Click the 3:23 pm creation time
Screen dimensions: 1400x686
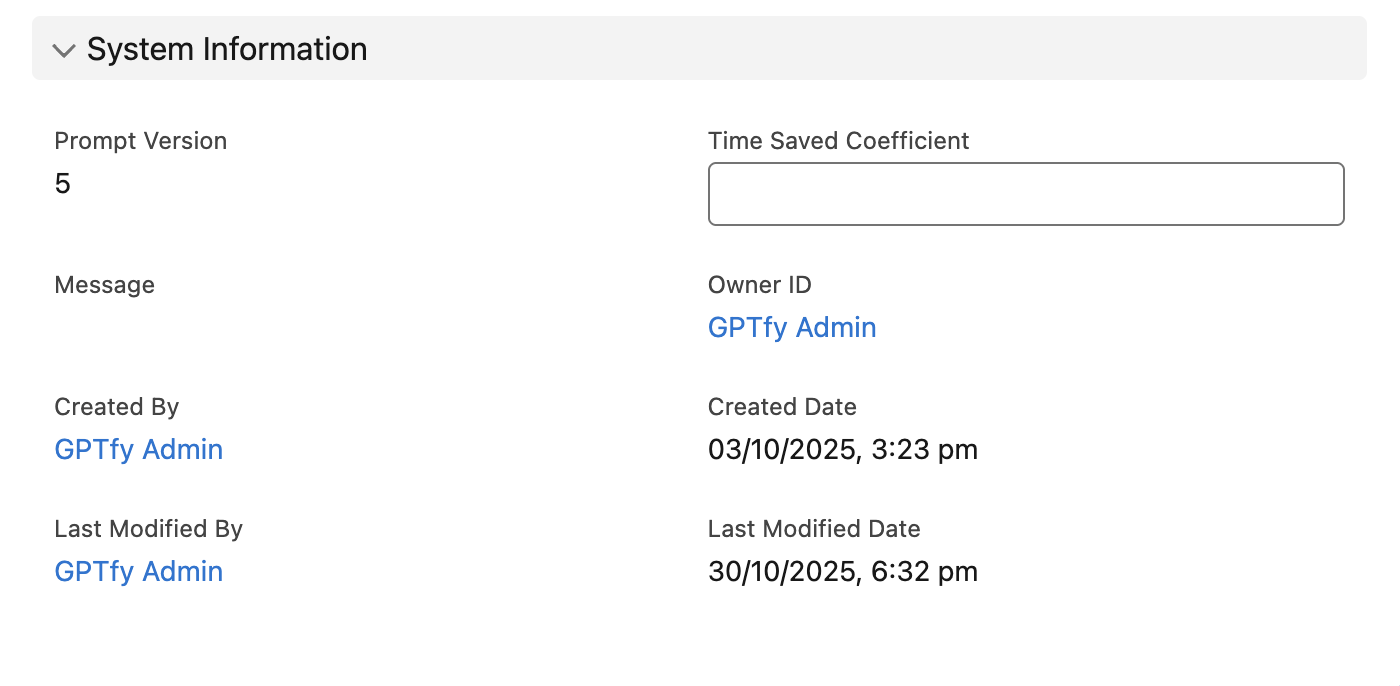(923, 450)
